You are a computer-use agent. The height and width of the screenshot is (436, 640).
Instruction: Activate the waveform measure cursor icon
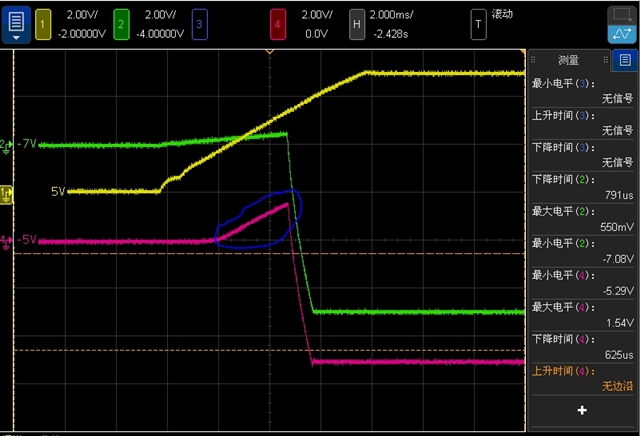[622, 34]
